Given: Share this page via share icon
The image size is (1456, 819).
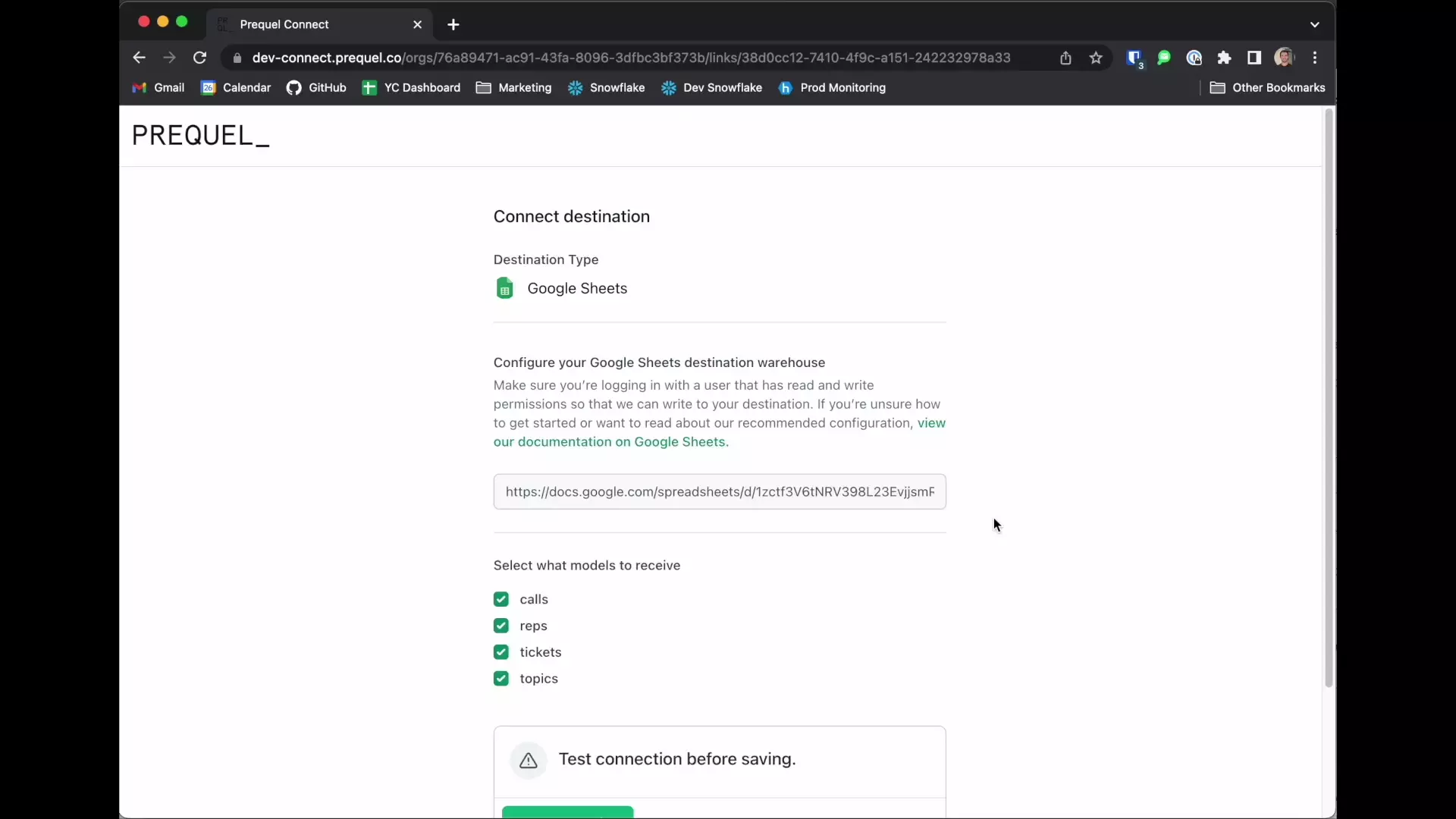Looking at the screenshot, I should (1065, 58).
